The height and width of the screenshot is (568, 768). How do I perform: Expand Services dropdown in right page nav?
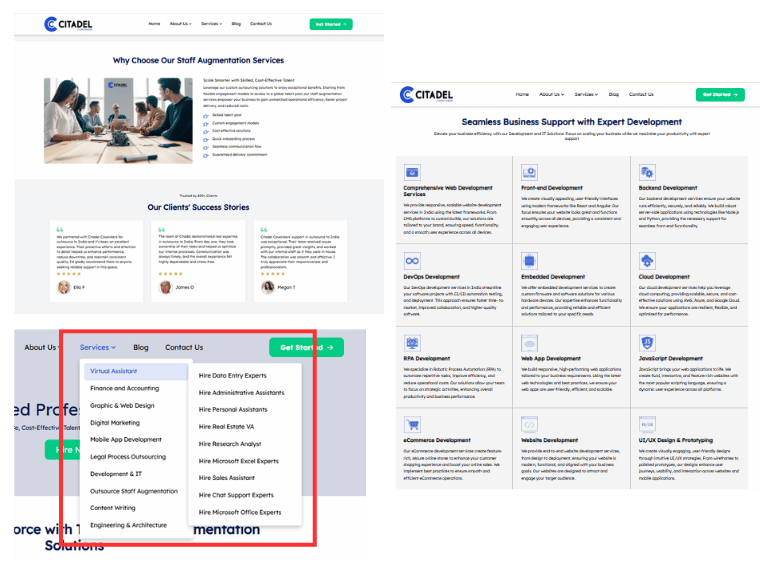(586, 95)
